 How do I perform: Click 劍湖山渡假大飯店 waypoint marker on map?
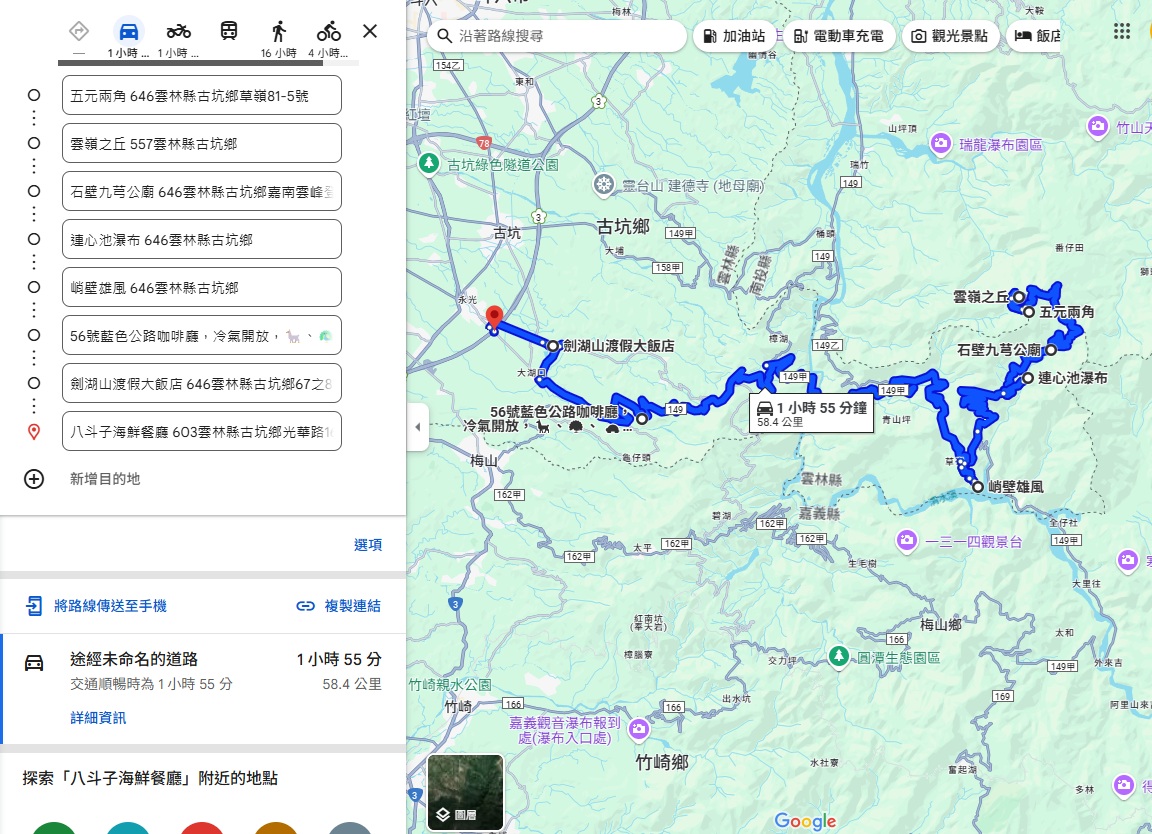(552, 345)
